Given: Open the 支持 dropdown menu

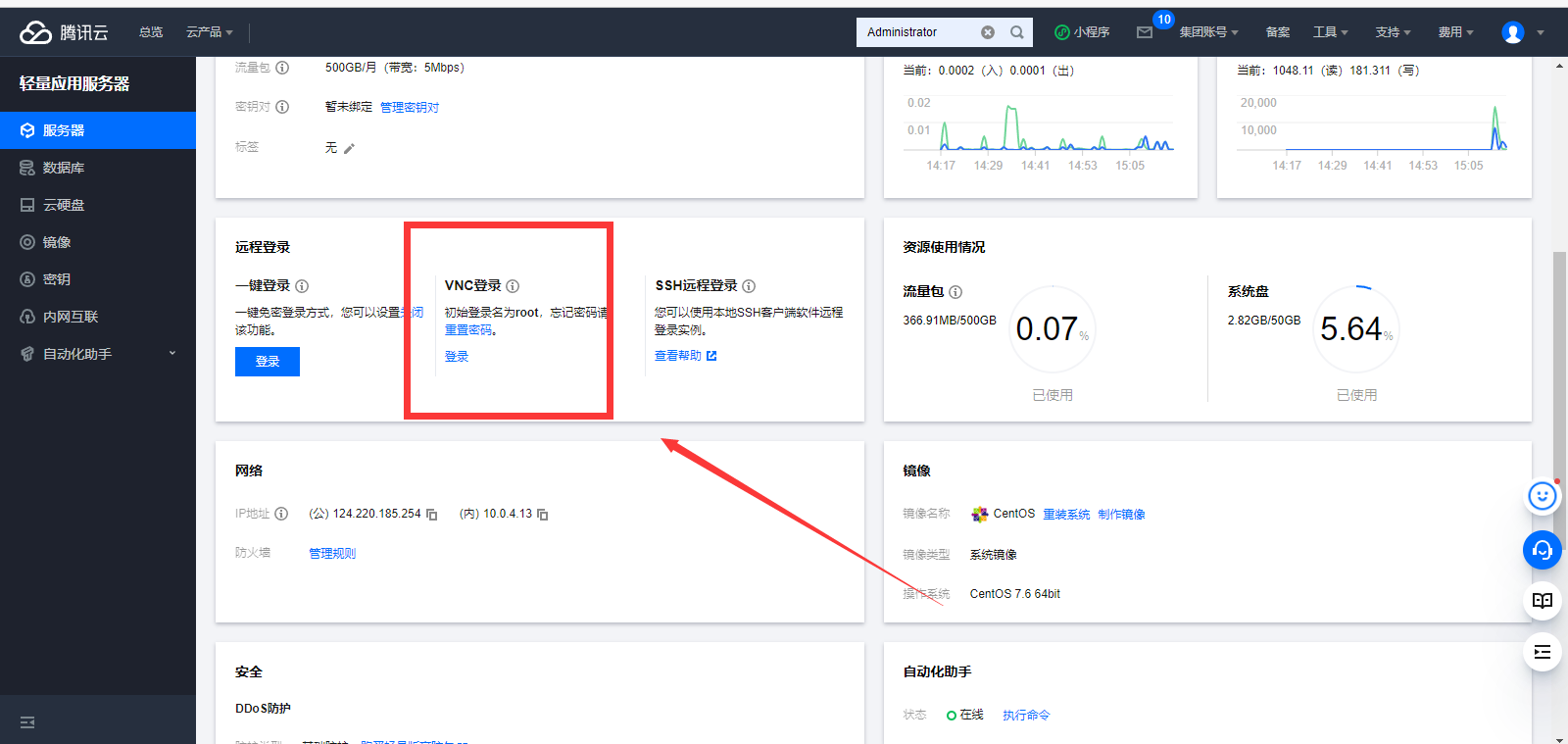Looking at the screenshot, I should (x=1393, y=32).
